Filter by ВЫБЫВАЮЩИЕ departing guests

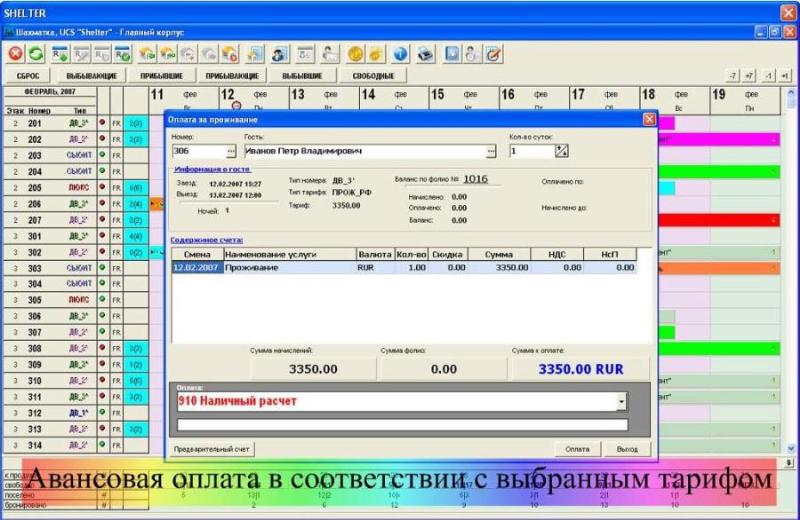tap(91, 76)
